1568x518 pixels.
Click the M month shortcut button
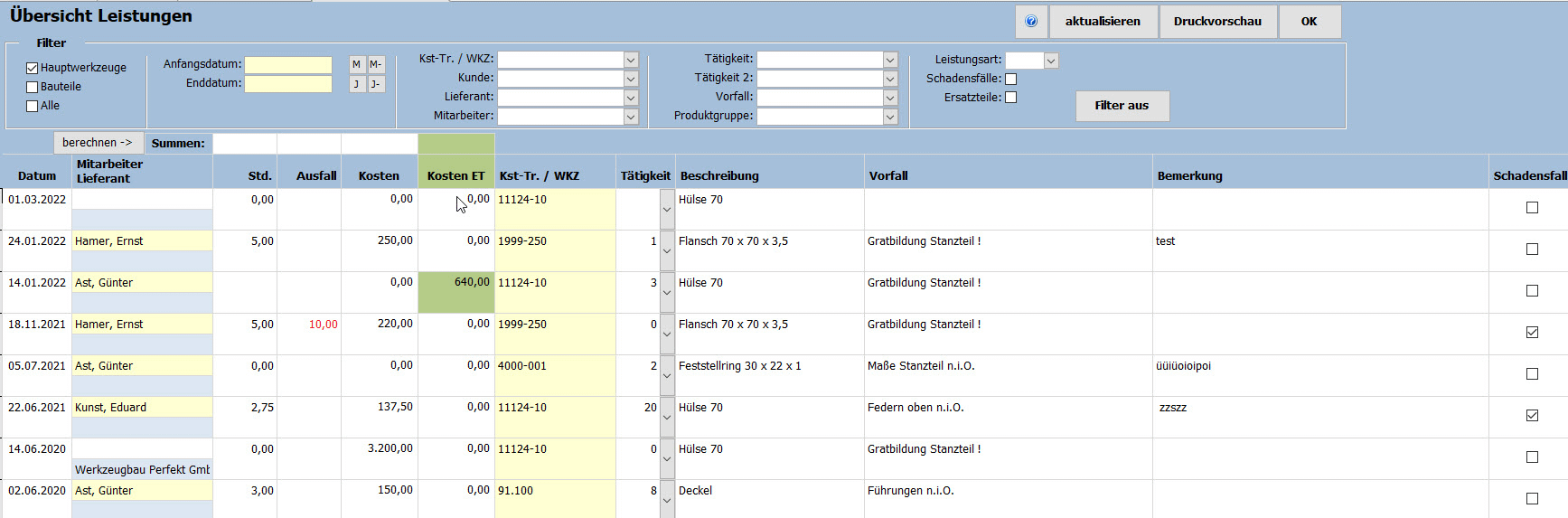[x=356, y=64]
